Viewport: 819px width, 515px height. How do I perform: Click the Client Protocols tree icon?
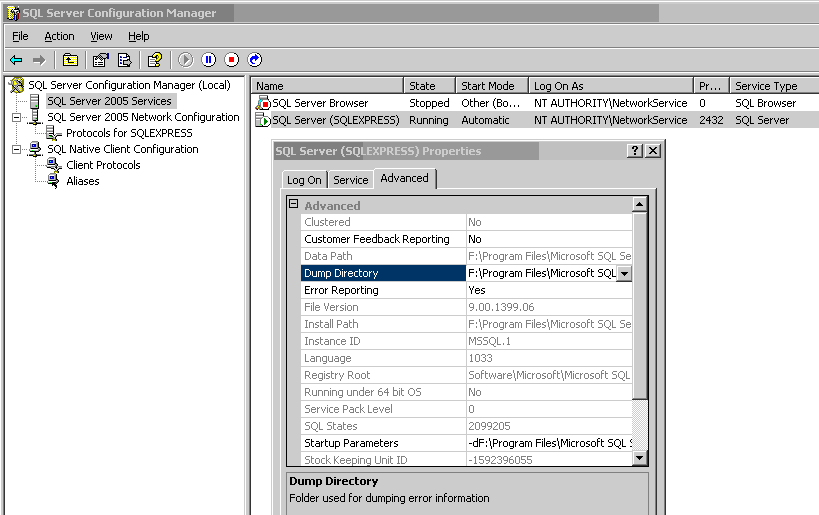point(54,165)
